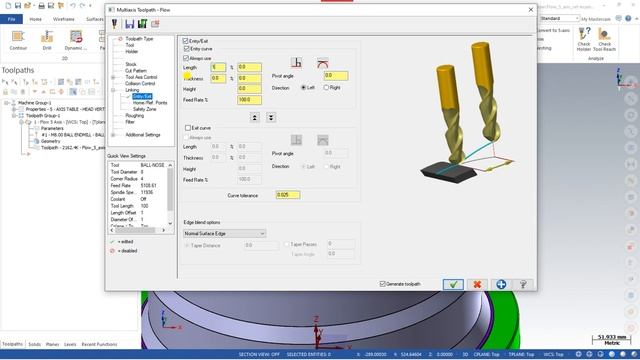Switch to Recent Functions tab
The height and width of the screenshot is (360, 640).
[x=99, y=344]
